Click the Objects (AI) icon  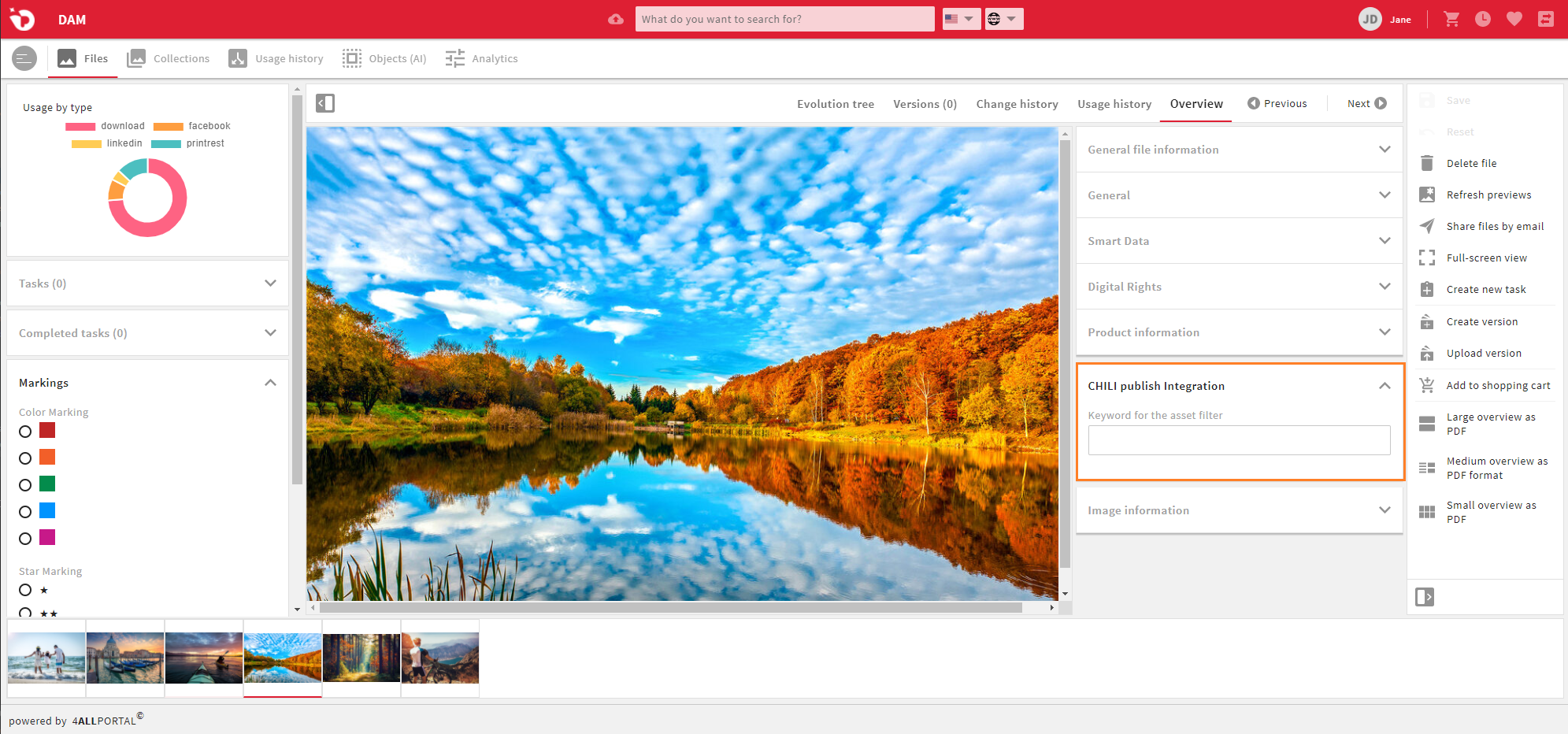click(352, 58)
